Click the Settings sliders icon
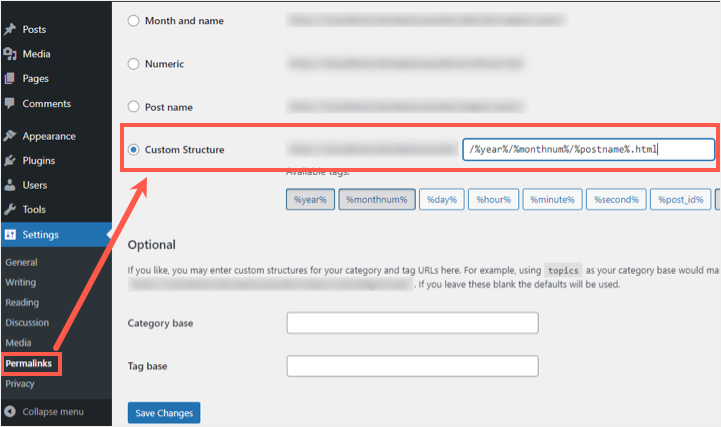721x427 pixels. tap(10, 234)
